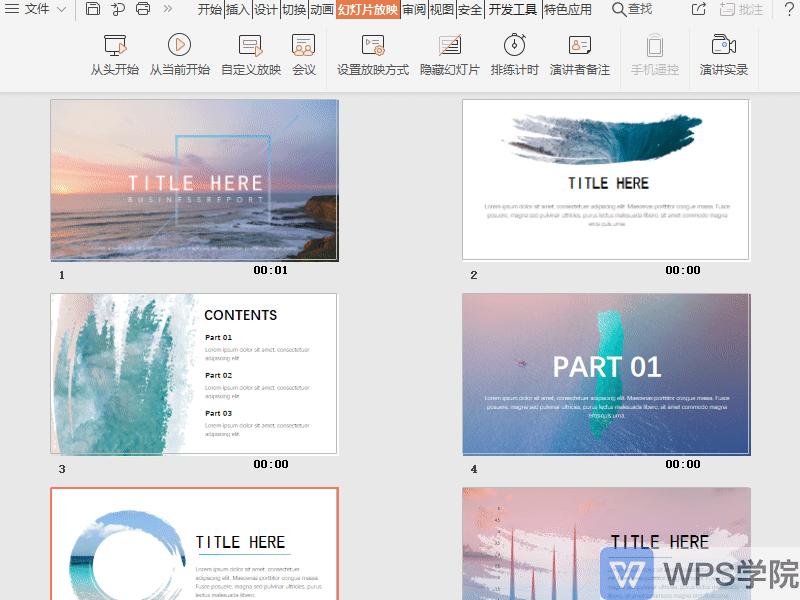Image resolution: width=800 pixels, height=600 pixels.
Task: Switch to the 插入 tab
Action: (x=238, y=9)
